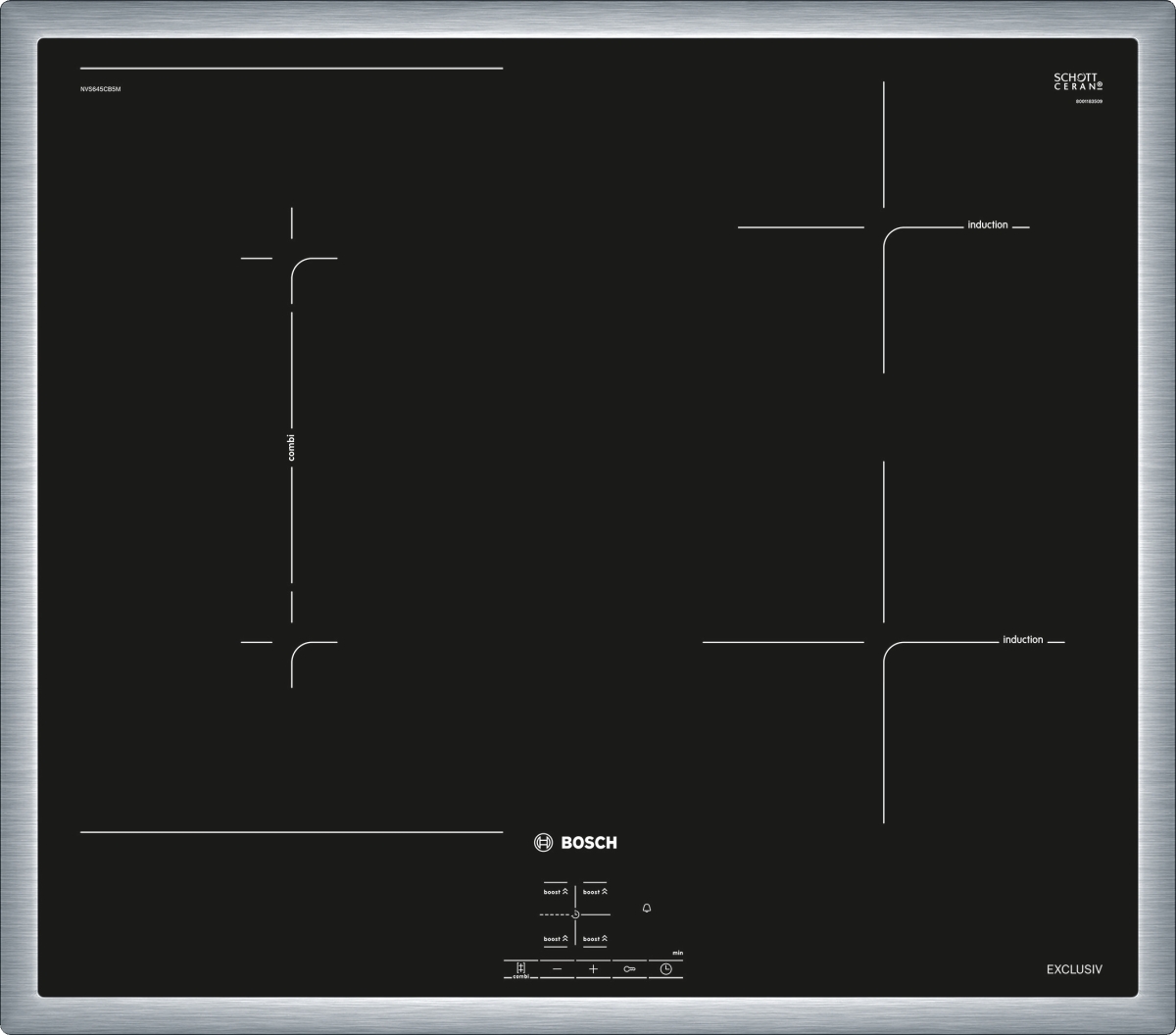Click the lower induction zone label

coord(1022,640)
